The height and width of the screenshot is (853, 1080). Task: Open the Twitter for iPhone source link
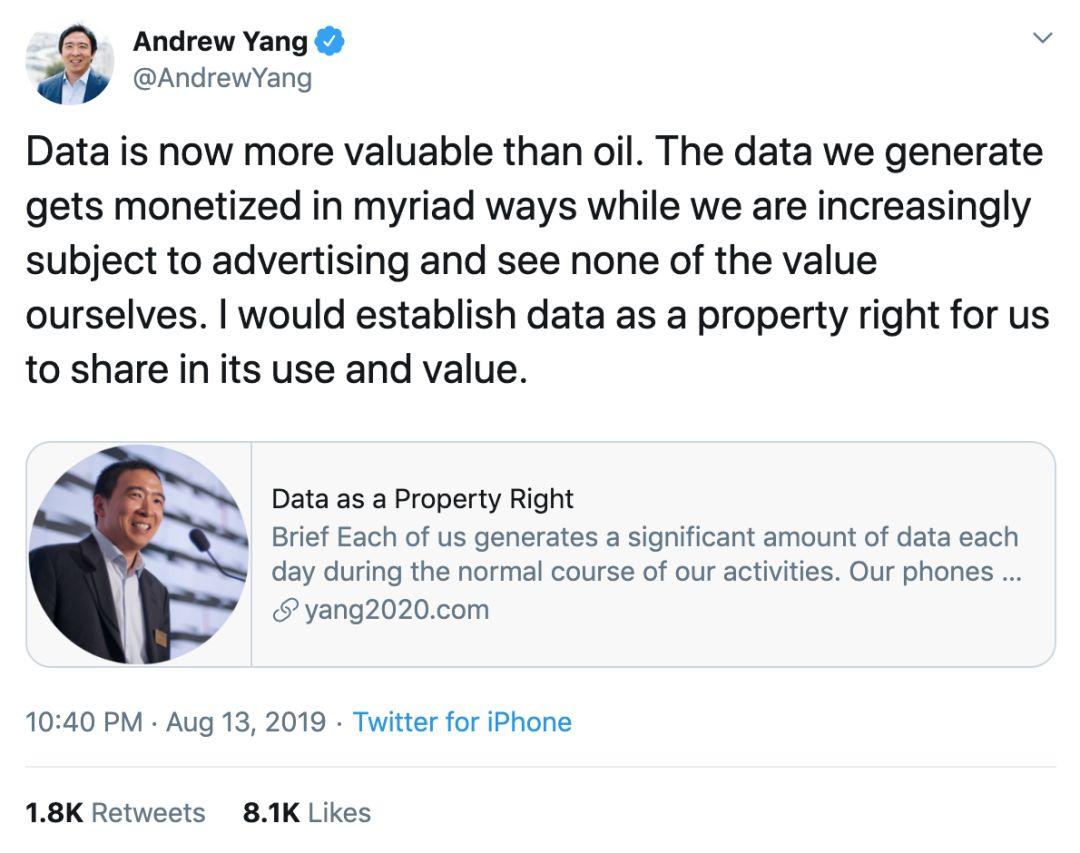click(x=462, y=722)
